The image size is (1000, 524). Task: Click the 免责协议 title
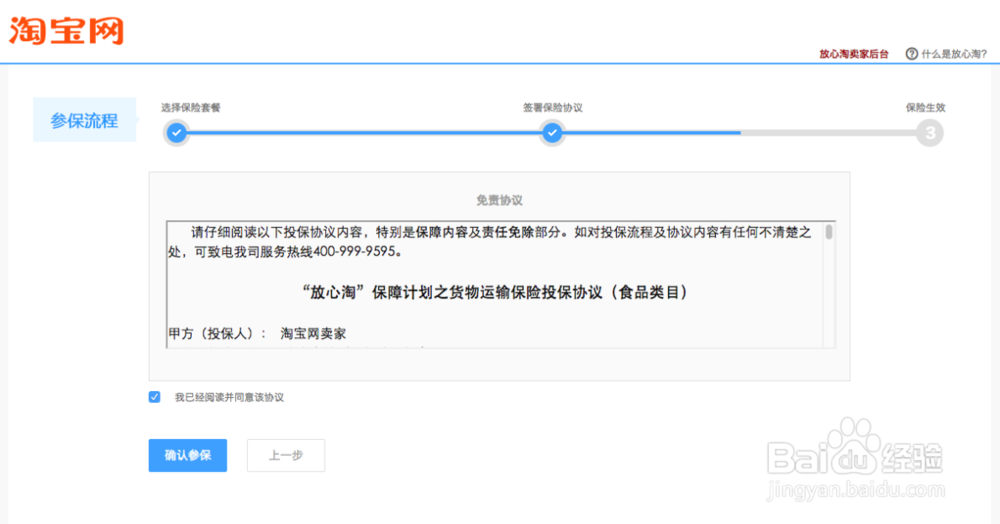point(499,200)
